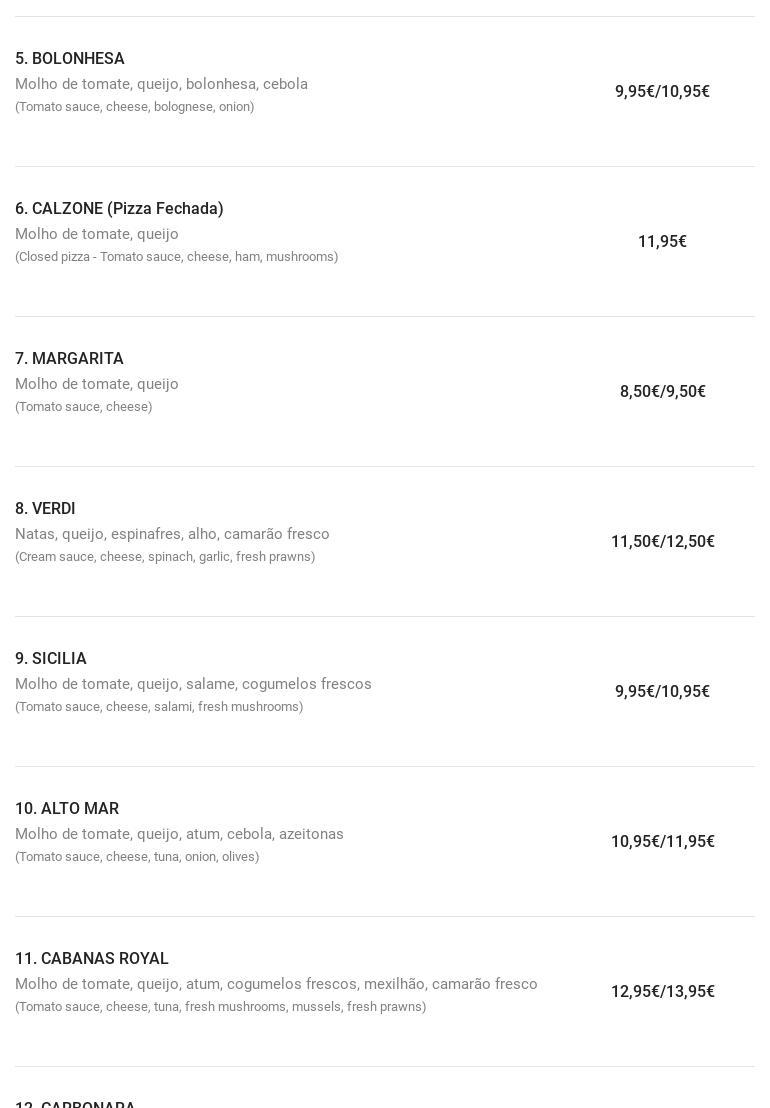Select the Margarita price 8,50€/9,50€

pos(662,392)
